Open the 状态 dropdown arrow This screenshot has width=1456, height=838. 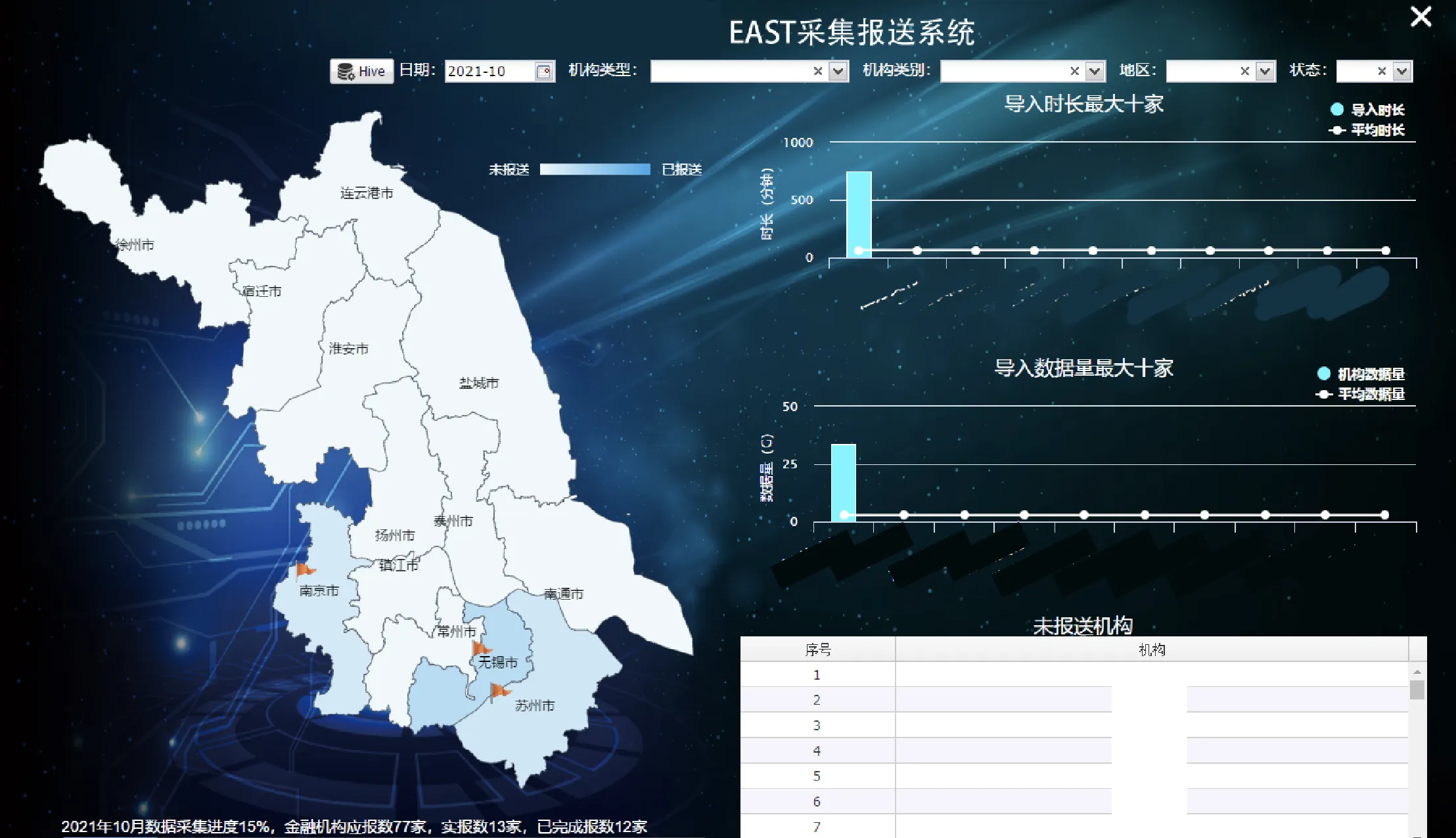click(x=1402, y=71)
